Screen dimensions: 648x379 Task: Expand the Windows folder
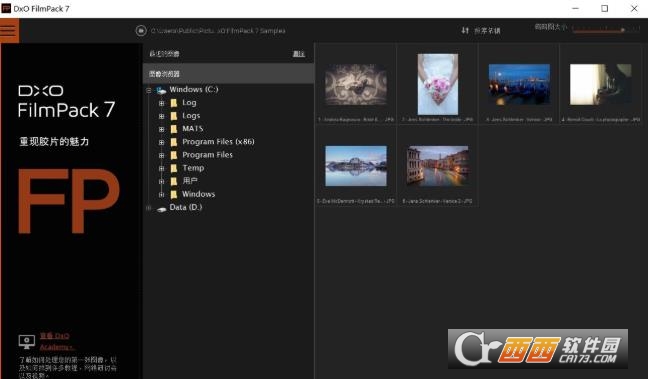[x=162, y=195]
